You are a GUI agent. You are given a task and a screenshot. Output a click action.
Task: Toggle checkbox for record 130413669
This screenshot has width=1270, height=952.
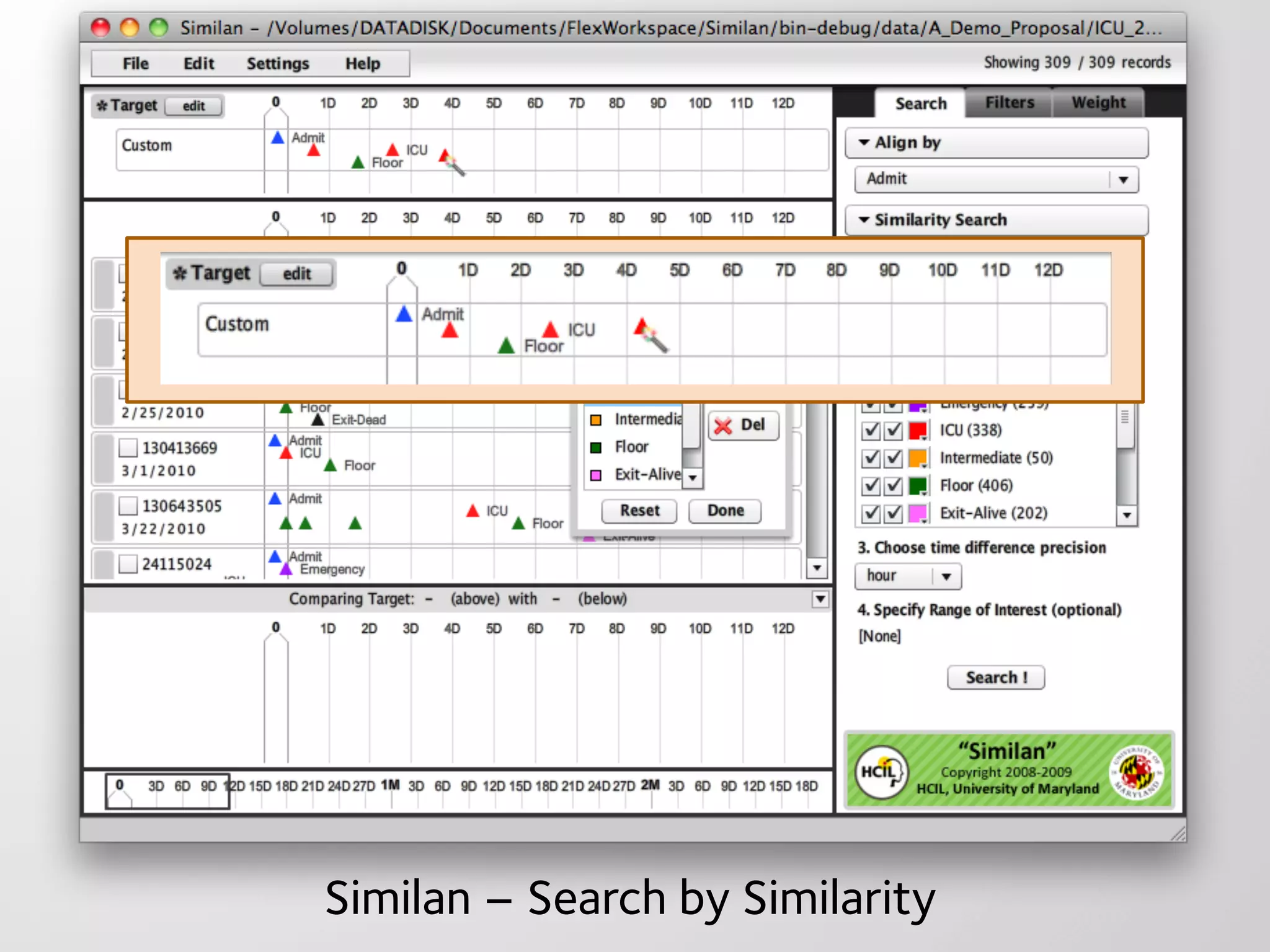[x=128, y=447]
